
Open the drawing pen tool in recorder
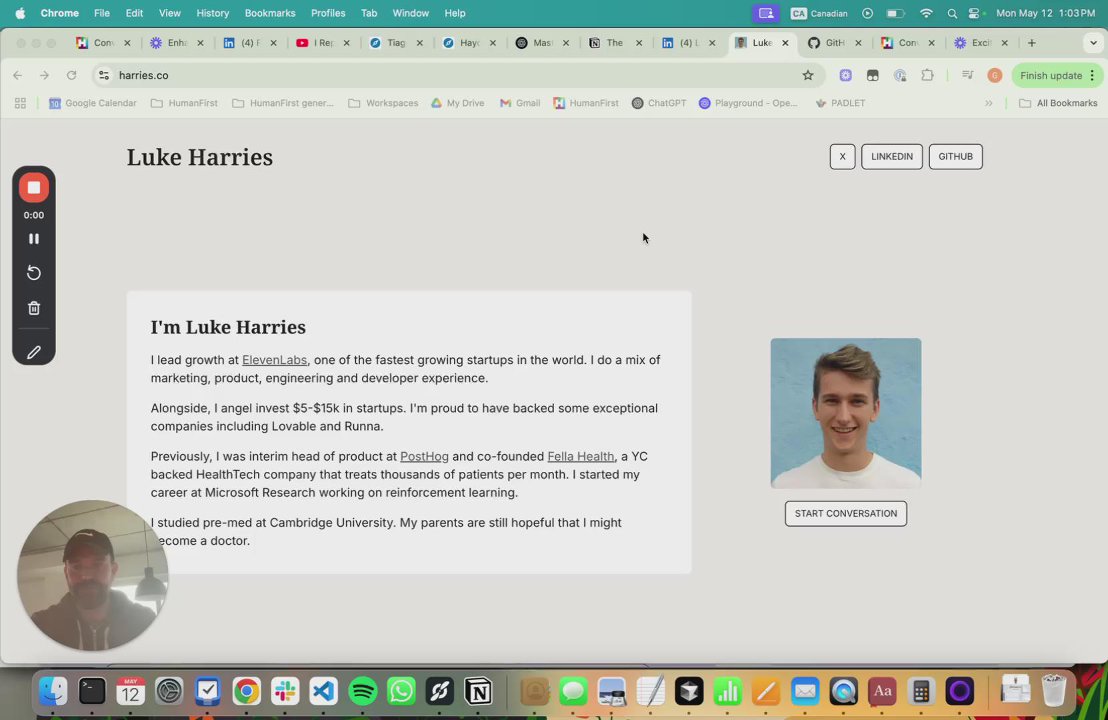33,352
